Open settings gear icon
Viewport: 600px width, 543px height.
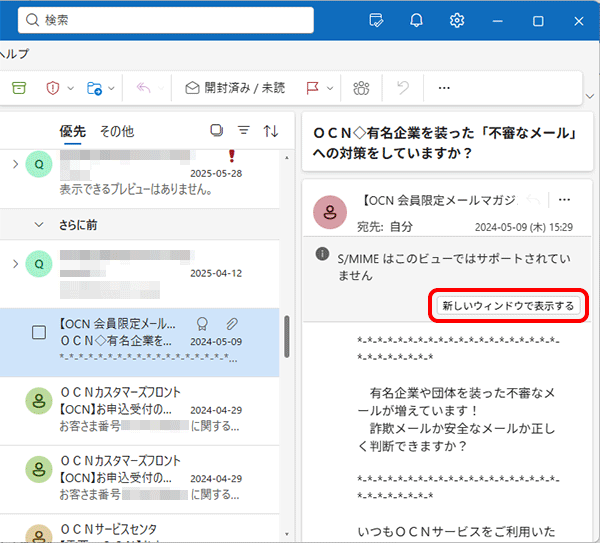tap(457, 20)
